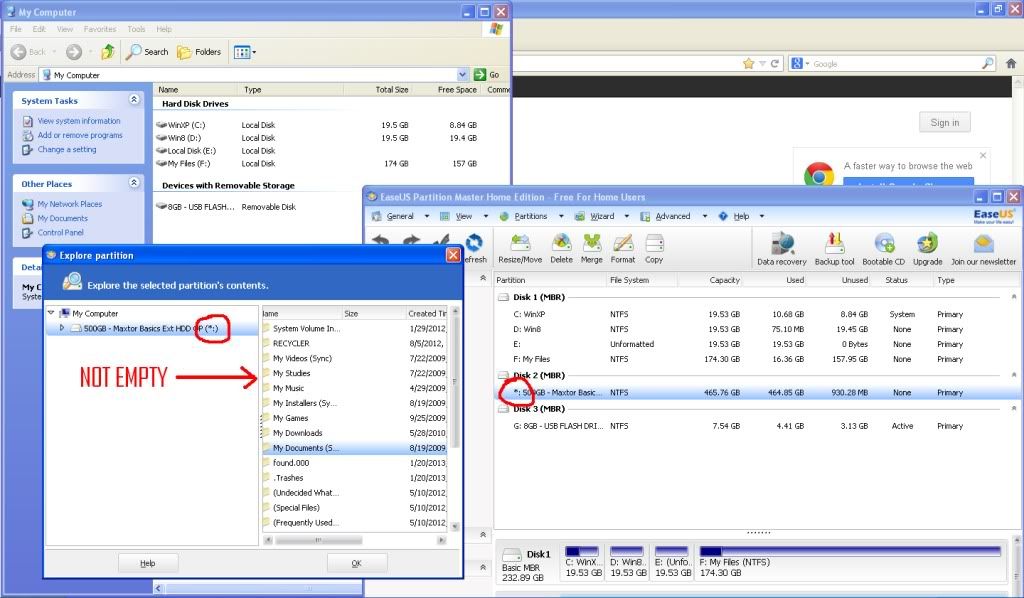Collapse the Disk 3 (MBR) group
This screenshot has height=598, width=1024.
1014,408
